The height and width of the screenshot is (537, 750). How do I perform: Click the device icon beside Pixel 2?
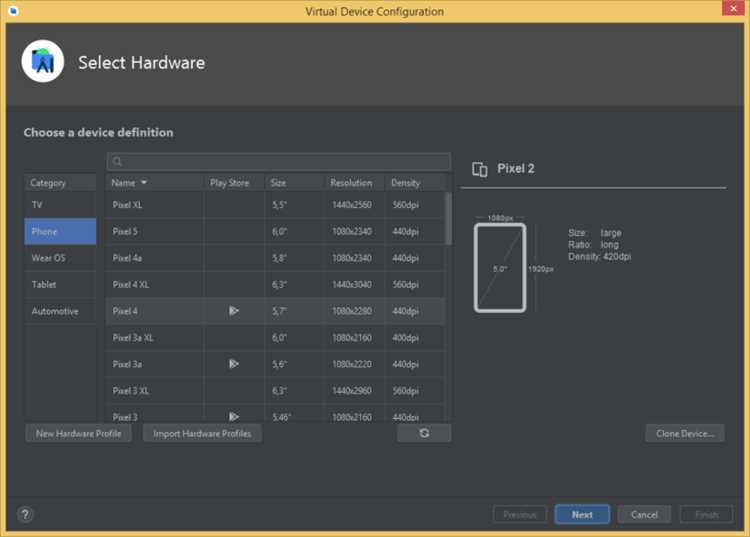[x=480, y=169]
